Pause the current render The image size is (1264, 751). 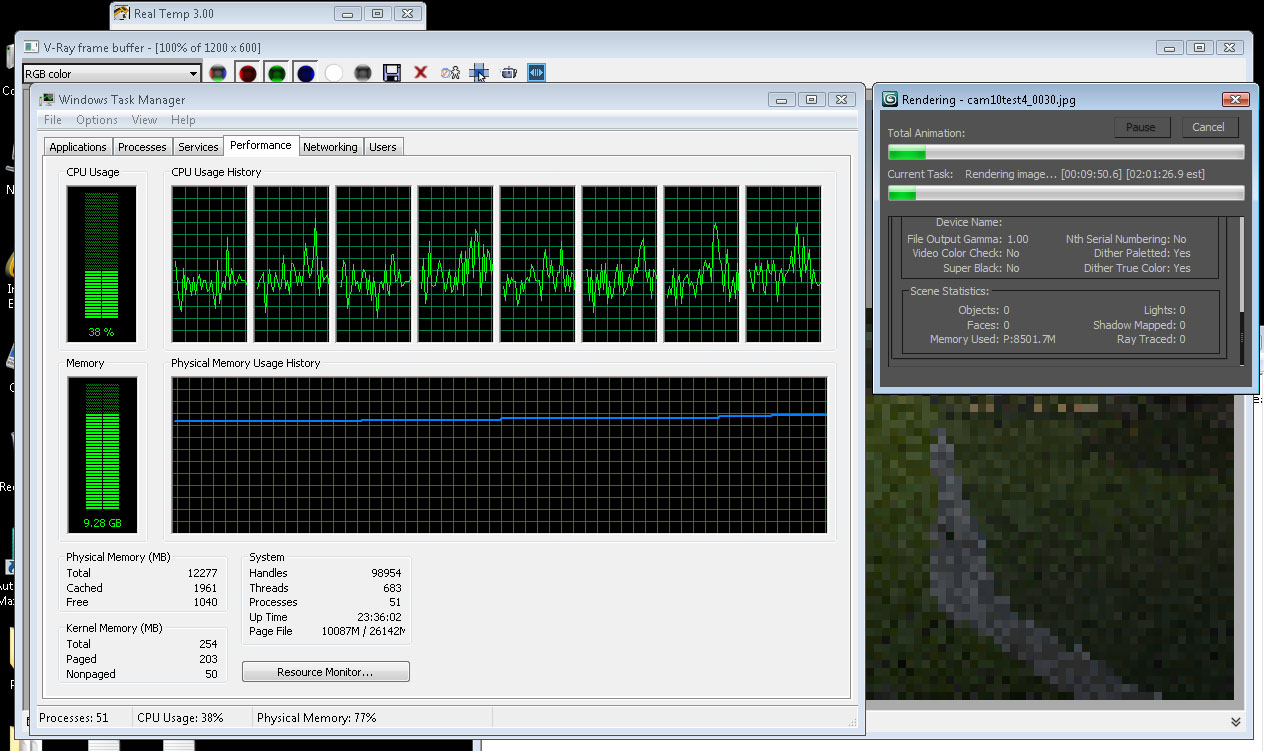[1140, 127]
